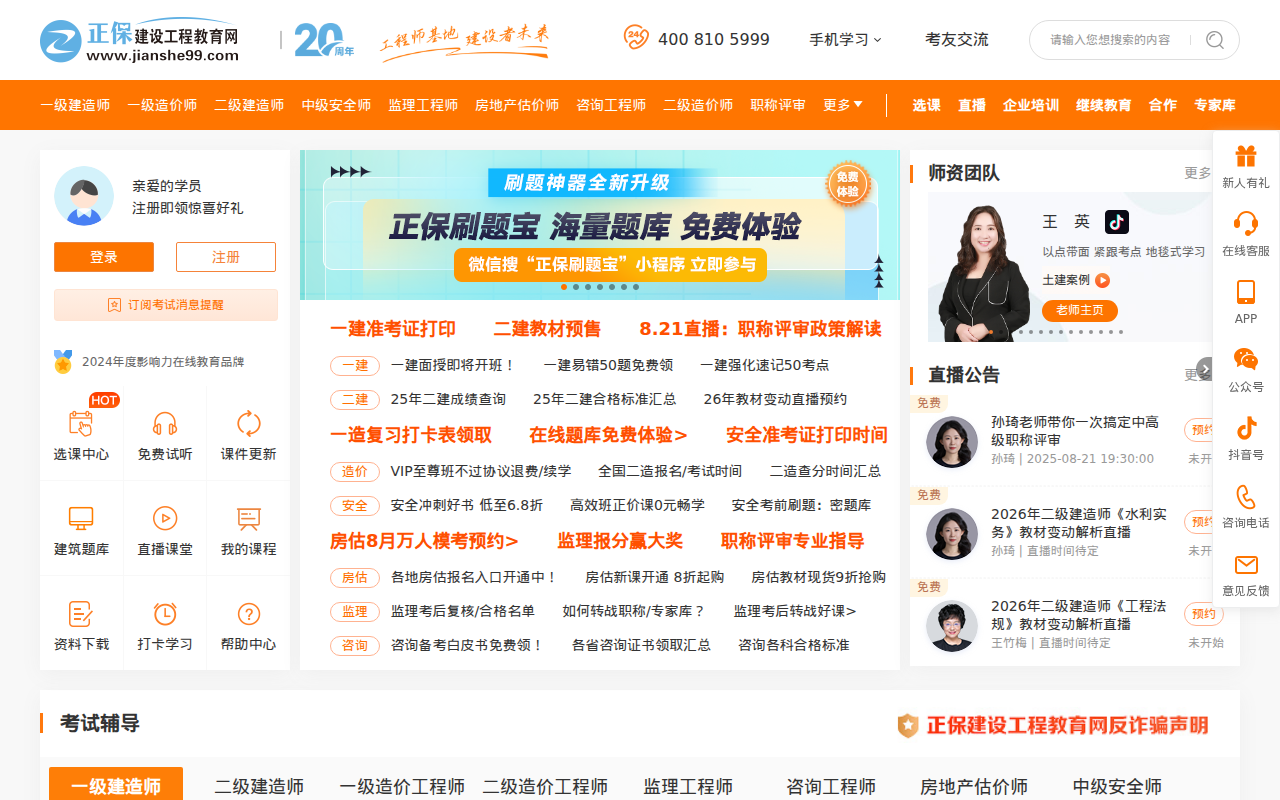Click 咨询 category tag
Viewport: 1280px width, 800px height.
355,645
